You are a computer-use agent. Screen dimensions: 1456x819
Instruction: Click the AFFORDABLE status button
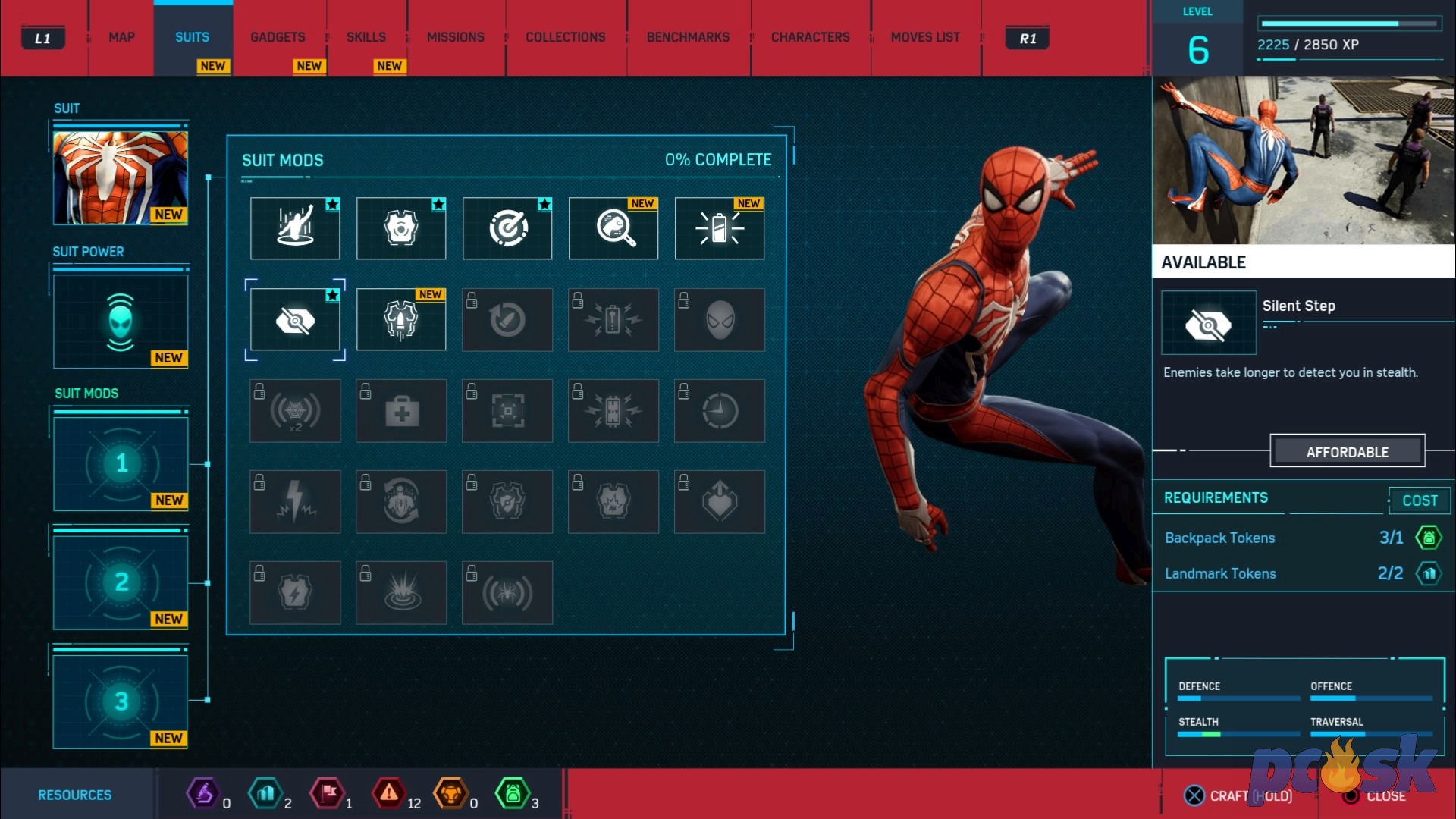(1348, 452)
